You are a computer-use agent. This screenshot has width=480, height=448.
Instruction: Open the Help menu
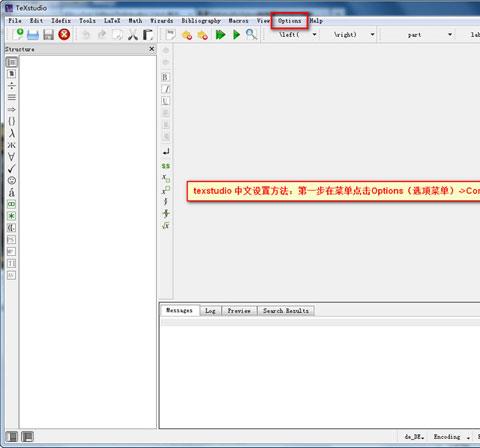click(x=316, y=21)
